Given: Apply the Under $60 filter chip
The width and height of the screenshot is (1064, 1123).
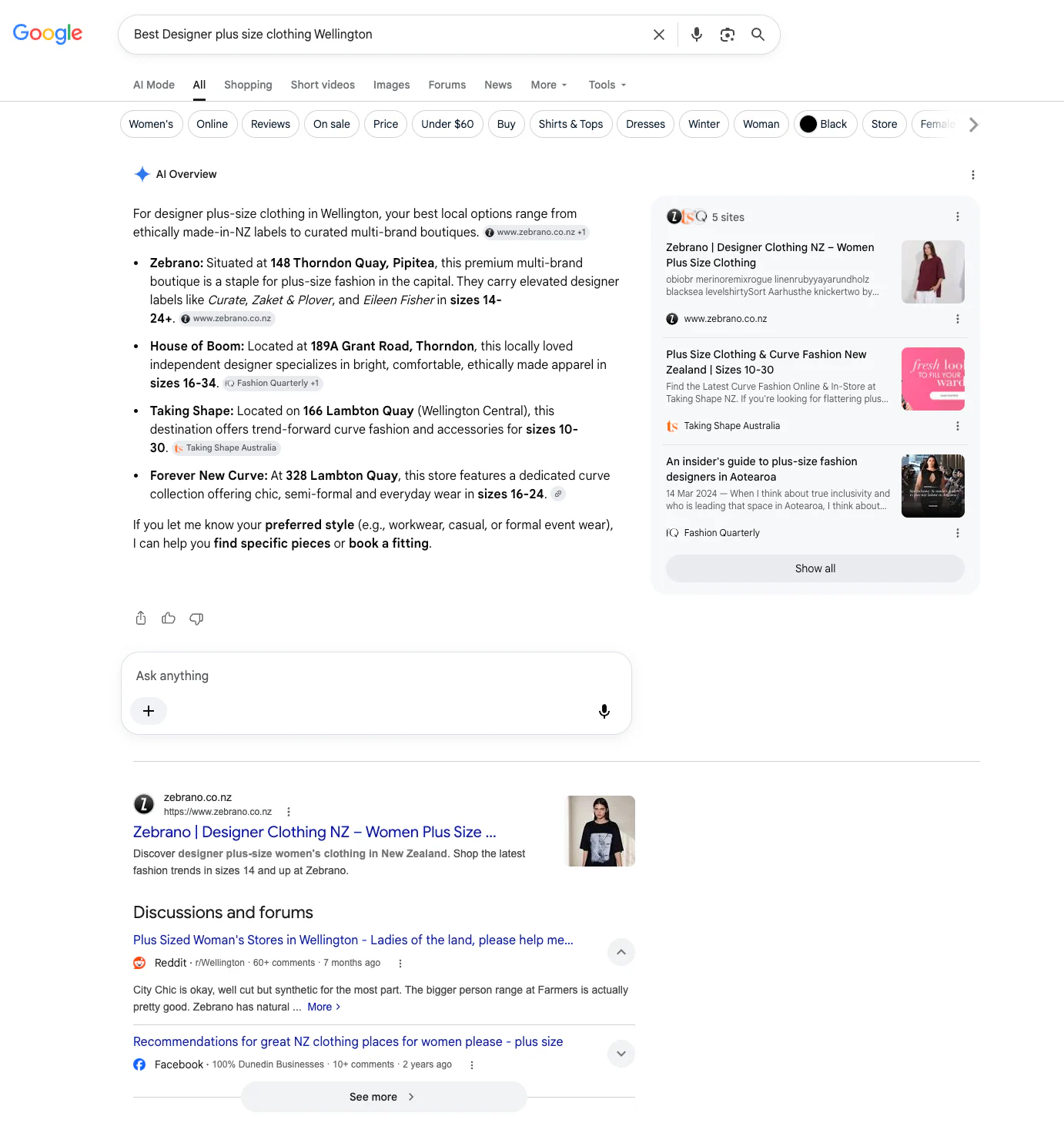Looking at the screenshot, I should (x=447, y=124).
